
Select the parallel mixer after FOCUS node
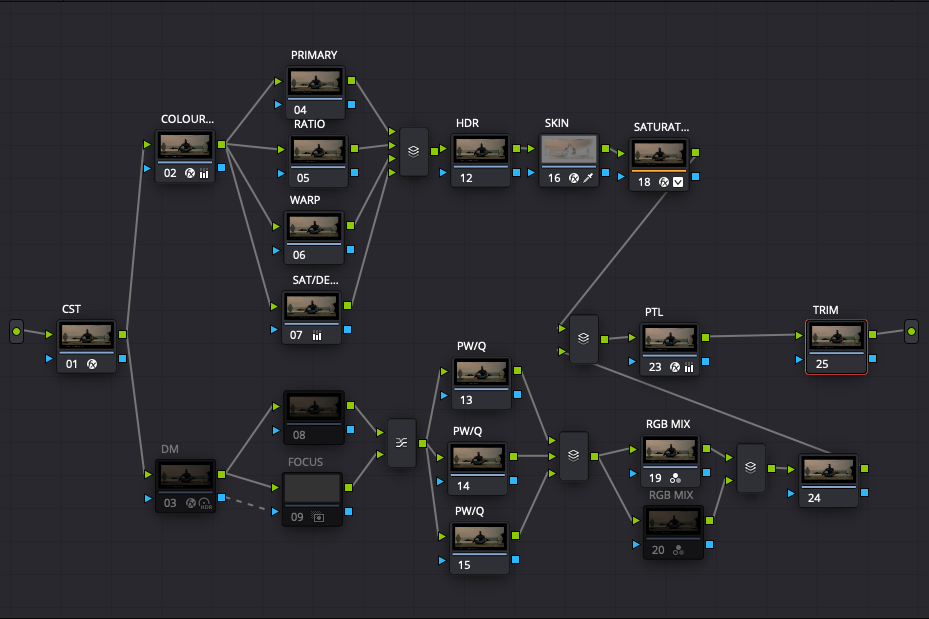click(401, 444)
